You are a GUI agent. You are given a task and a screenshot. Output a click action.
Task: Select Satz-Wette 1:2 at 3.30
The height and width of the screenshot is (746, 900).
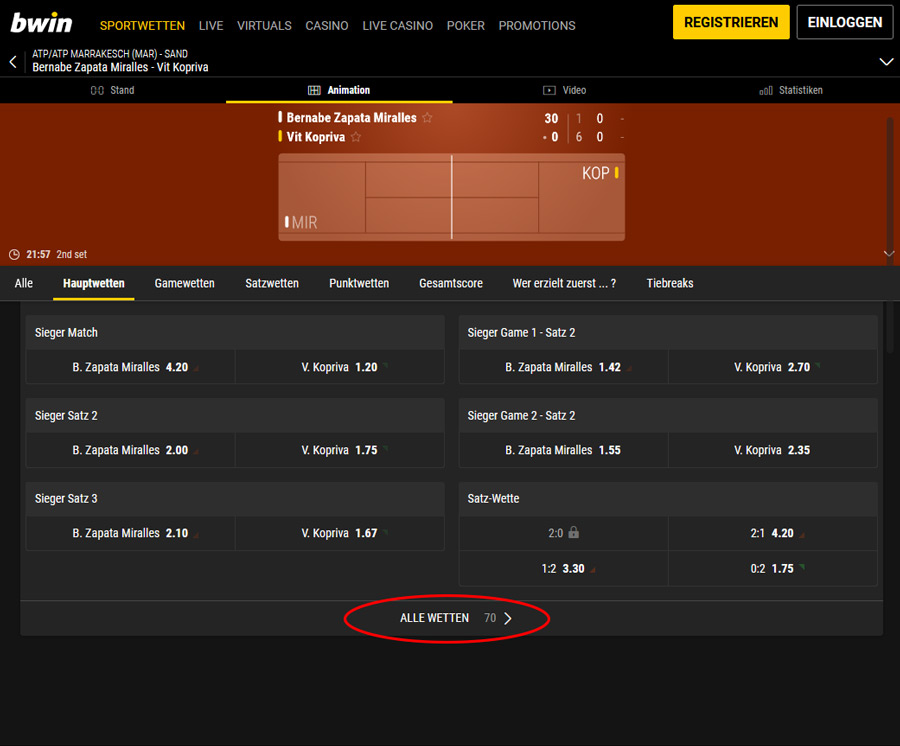point(563,568)
